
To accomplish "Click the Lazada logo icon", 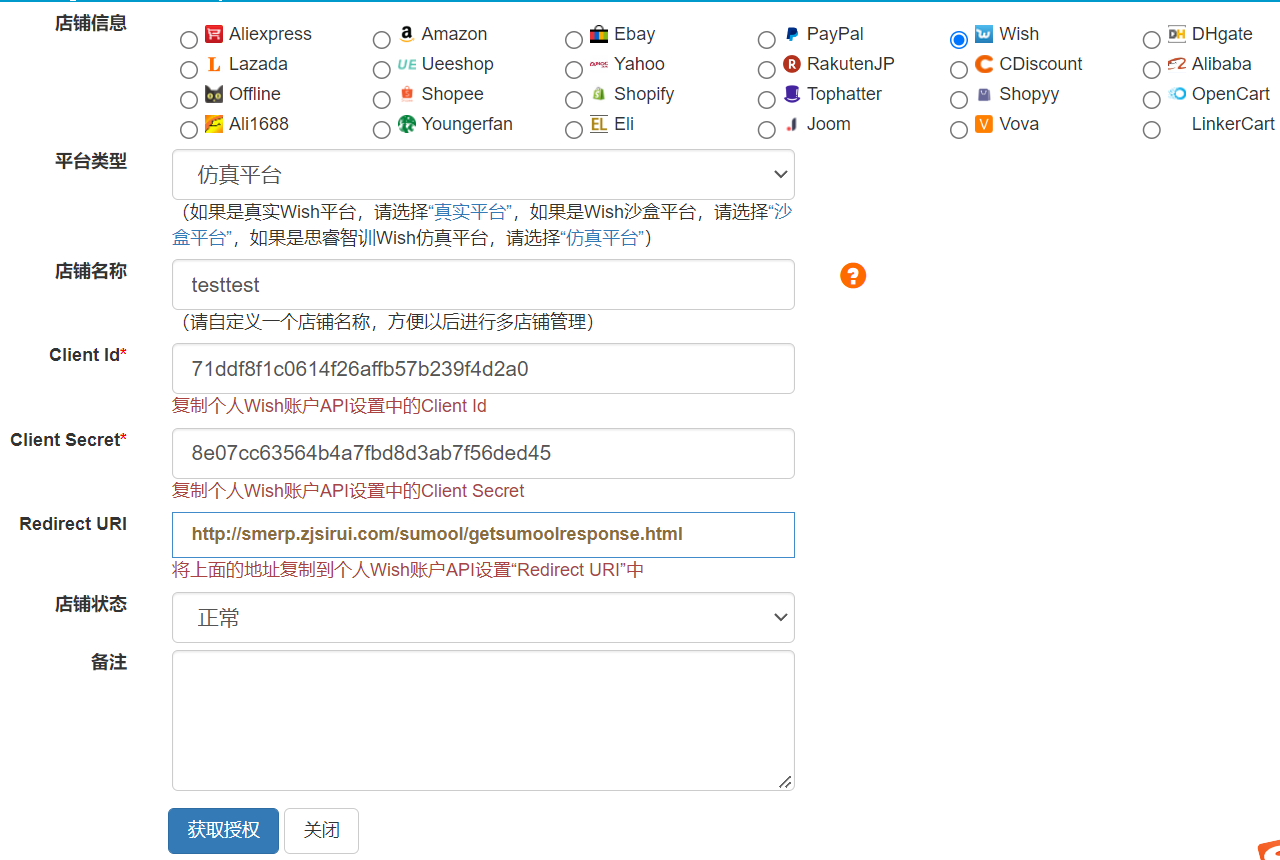I will point(214,64).
